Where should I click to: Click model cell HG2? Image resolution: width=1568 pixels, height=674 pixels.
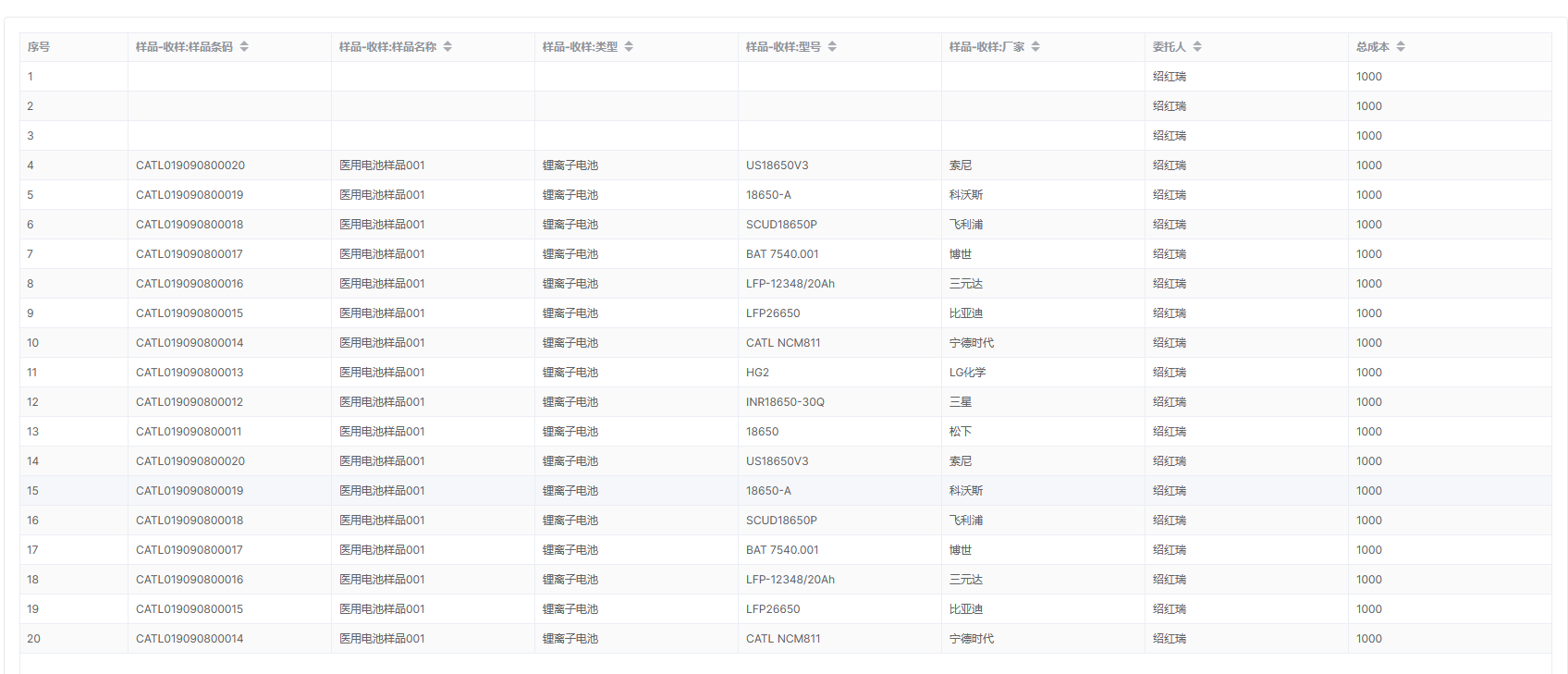click(757, 373)
